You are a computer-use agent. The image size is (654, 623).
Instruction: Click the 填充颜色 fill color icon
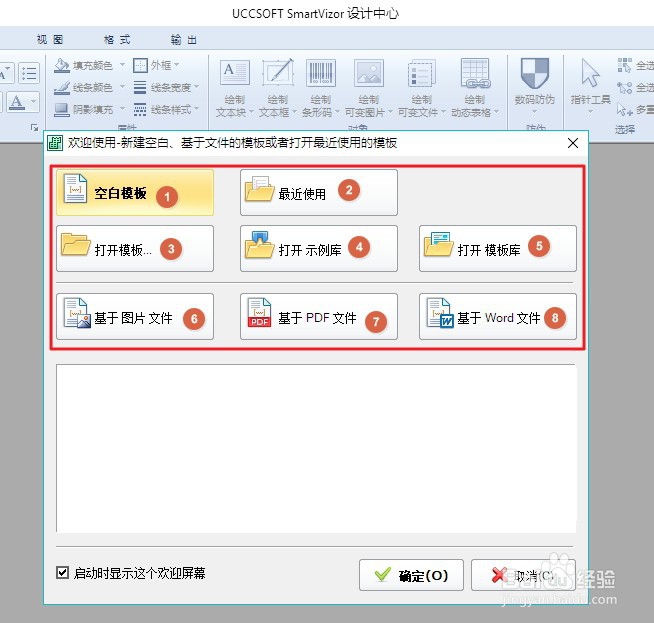[x=62, y=65]
